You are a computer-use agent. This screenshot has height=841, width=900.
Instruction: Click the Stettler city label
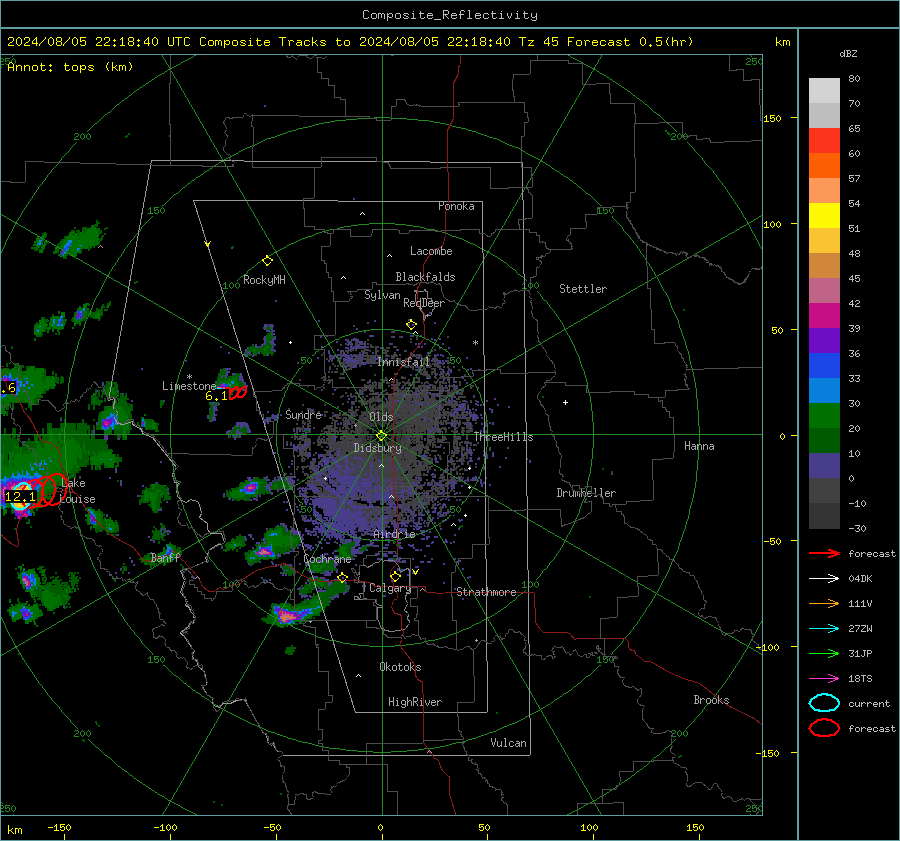(583, 289)
